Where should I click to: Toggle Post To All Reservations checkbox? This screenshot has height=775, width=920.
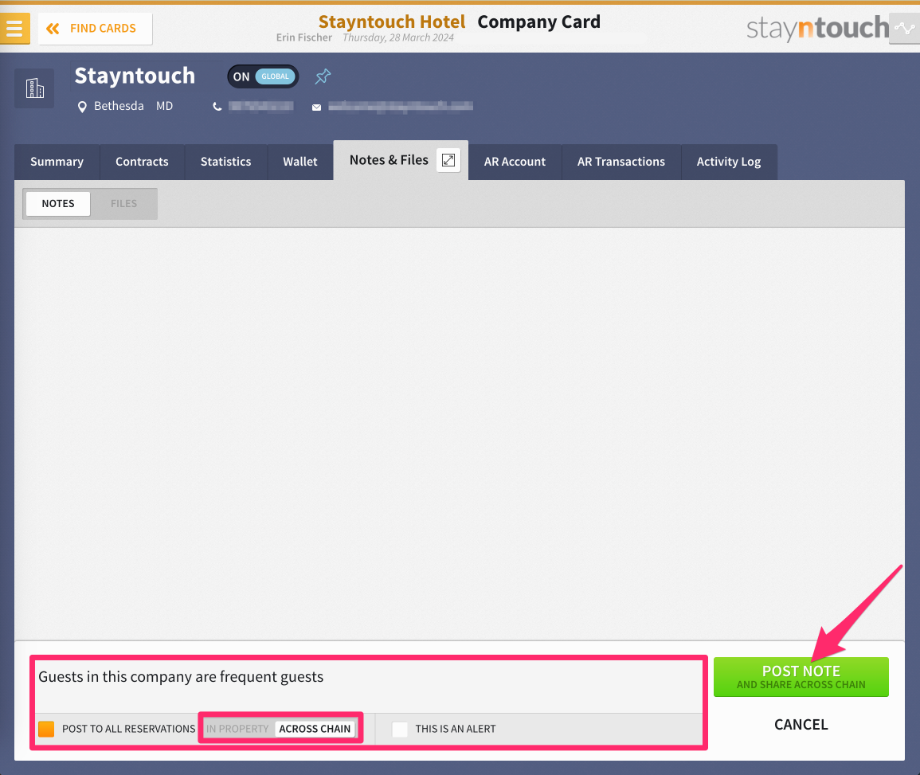[x=46, y=729]
